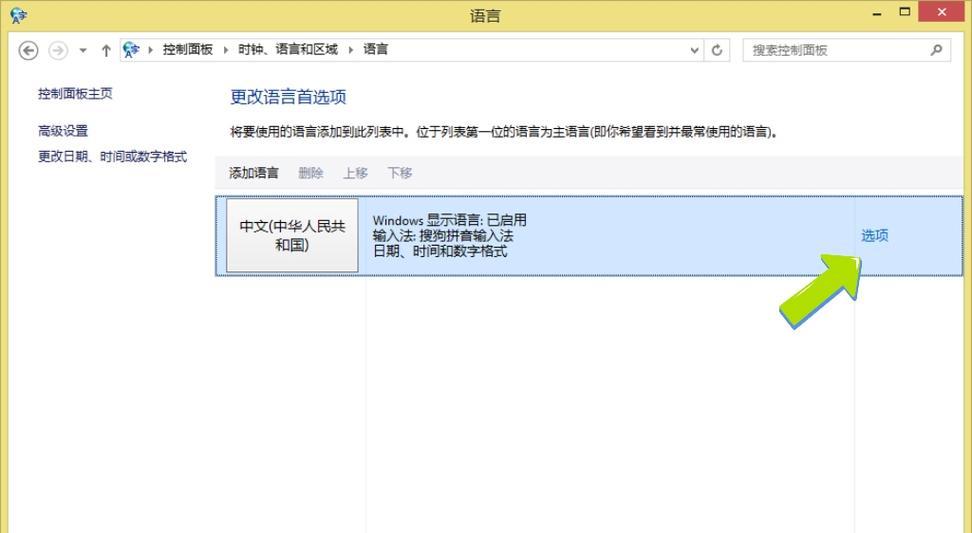This screenshot has height=533, width=972.
Task: Click the 日期、时间和数字格式 row text
Action: pyautogui.click(x=440, y=251)
